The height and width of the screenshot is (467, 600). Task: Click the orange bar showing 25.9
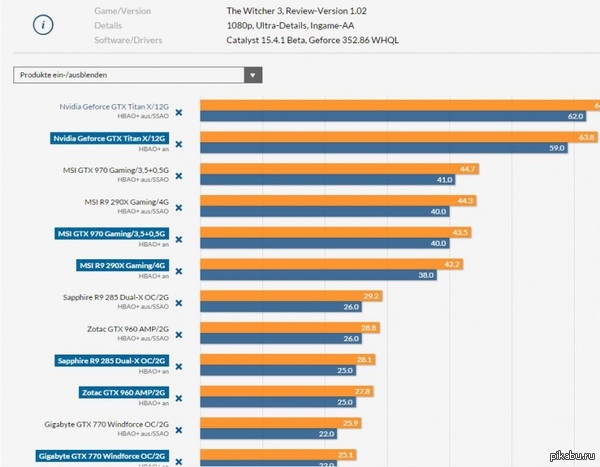281,423
